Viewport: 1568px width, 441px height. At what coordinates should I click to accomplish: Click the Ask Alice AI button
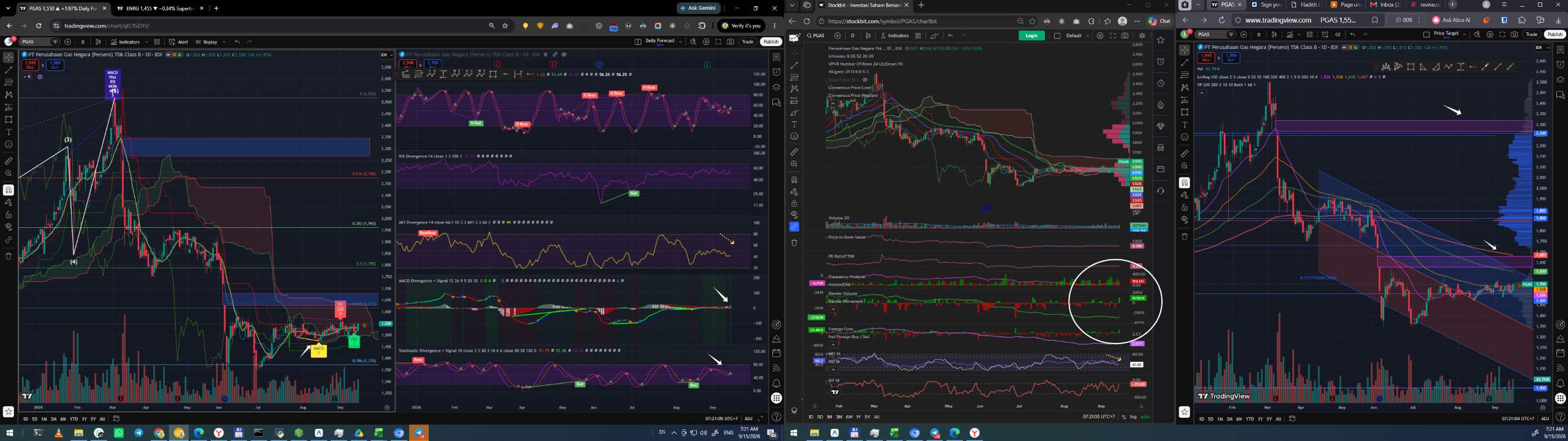coord(1452,20)
